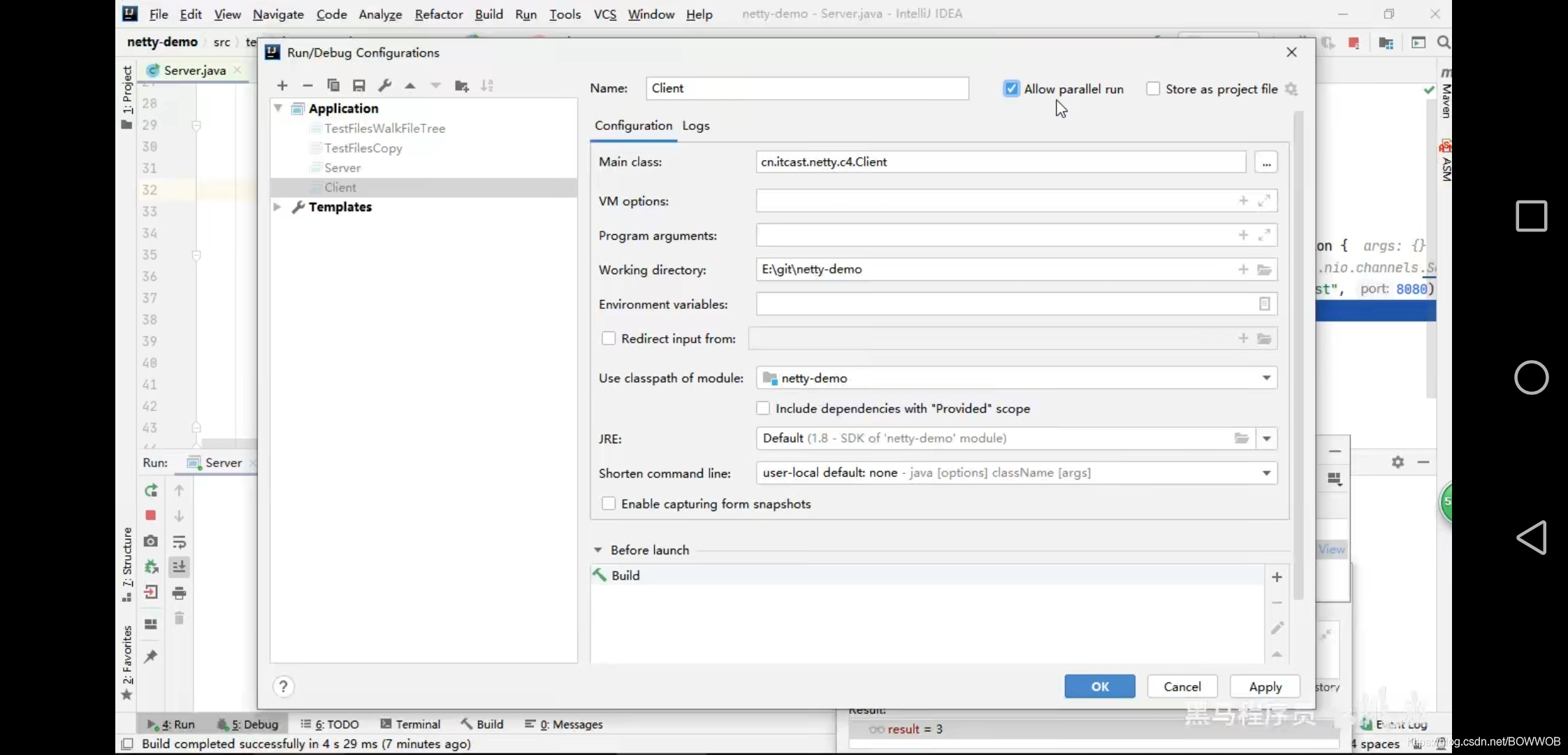This screenshot has height=755, width=1568.
Task: Click the Apply button
Action: tap(1265, 686)
